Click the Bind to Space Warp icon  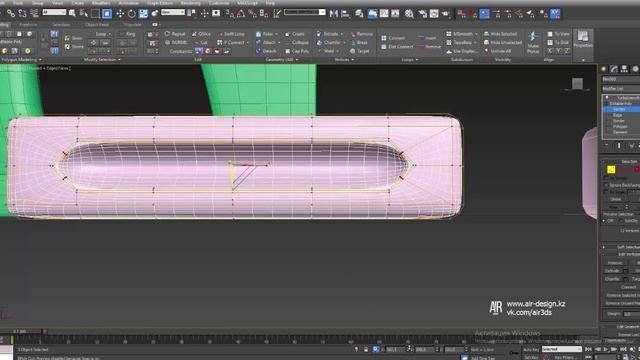pyautogui.click(x=34, y=13)
